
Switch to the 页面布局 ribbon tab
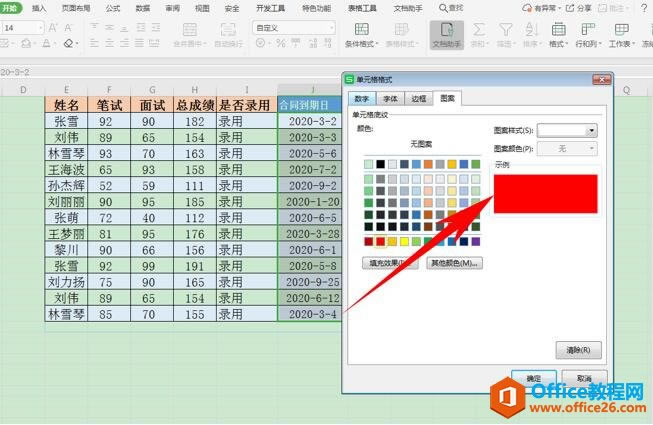(76, 8)
